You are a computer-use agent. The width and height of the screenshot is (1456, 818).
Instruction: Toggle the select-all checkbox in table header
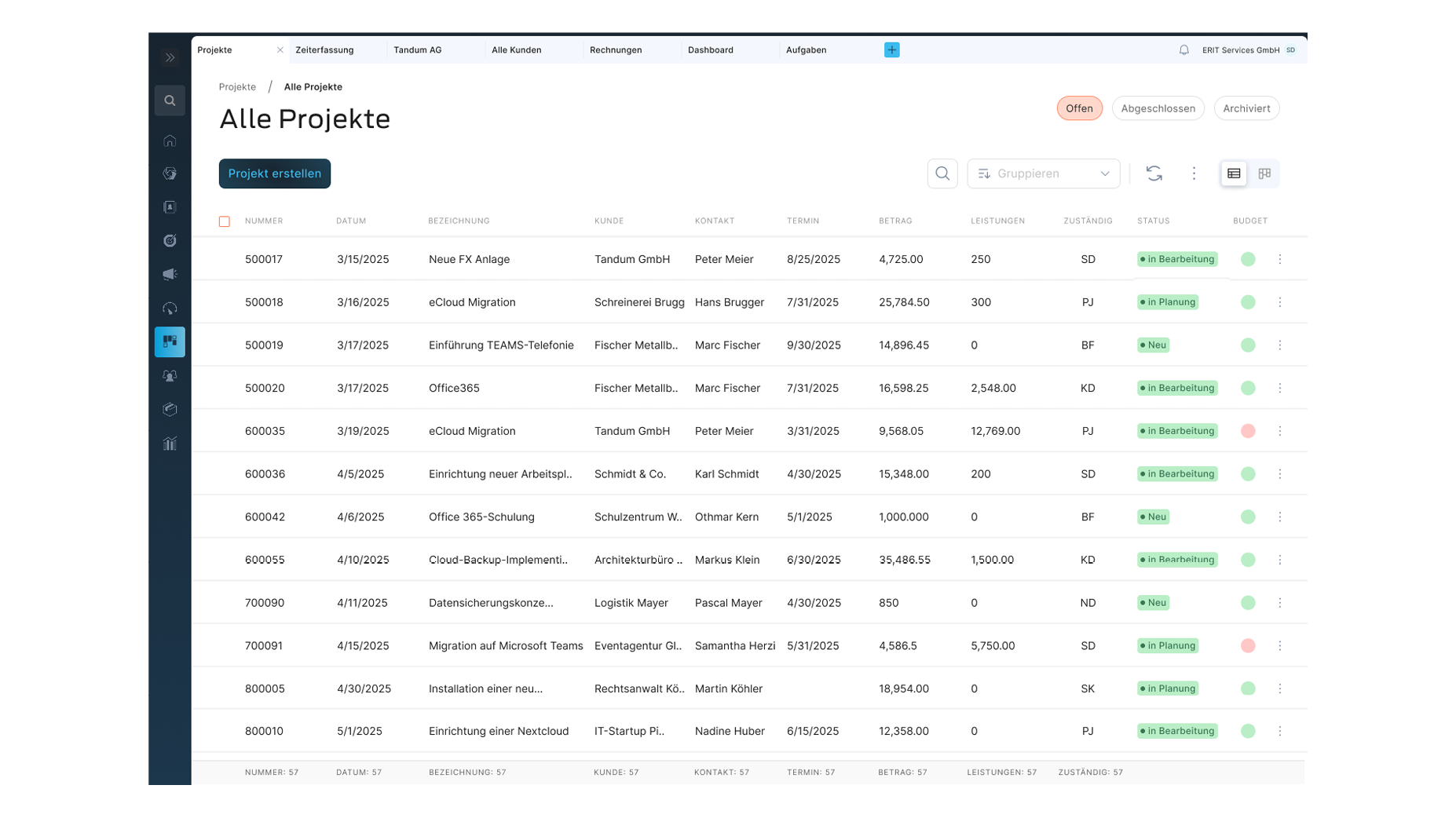tap(225, 221)
